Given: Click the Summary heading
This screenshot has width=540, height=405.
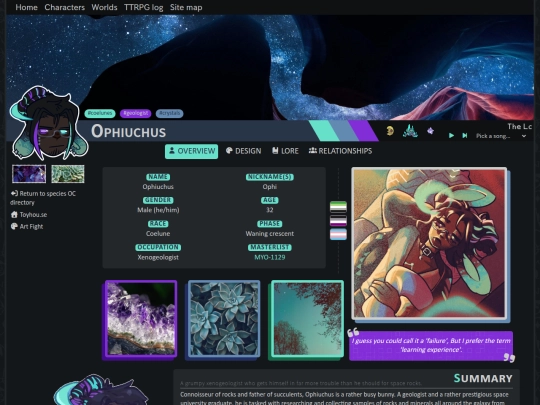Looking at the screenshot, I should [483, 378].
